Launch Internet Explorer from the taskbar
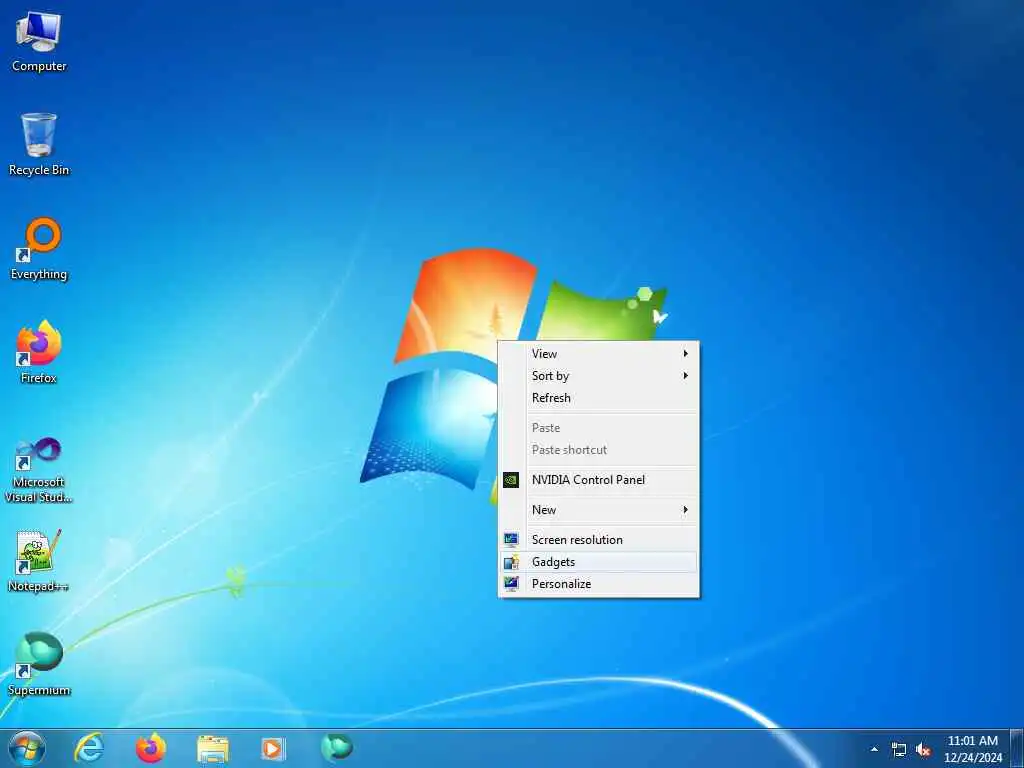Screen dimensions: 1024x768 (89, 748)
